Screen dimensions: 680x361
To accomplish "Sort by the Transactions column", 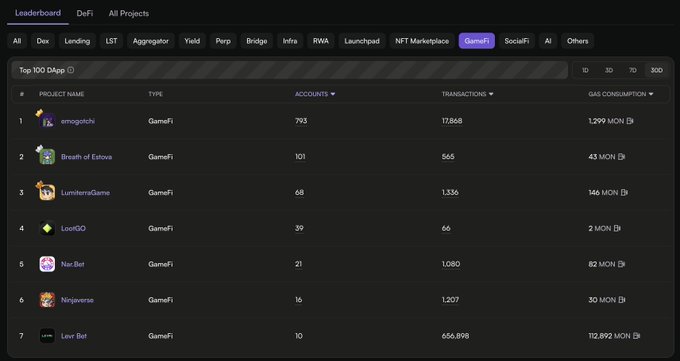I will 468,94.
